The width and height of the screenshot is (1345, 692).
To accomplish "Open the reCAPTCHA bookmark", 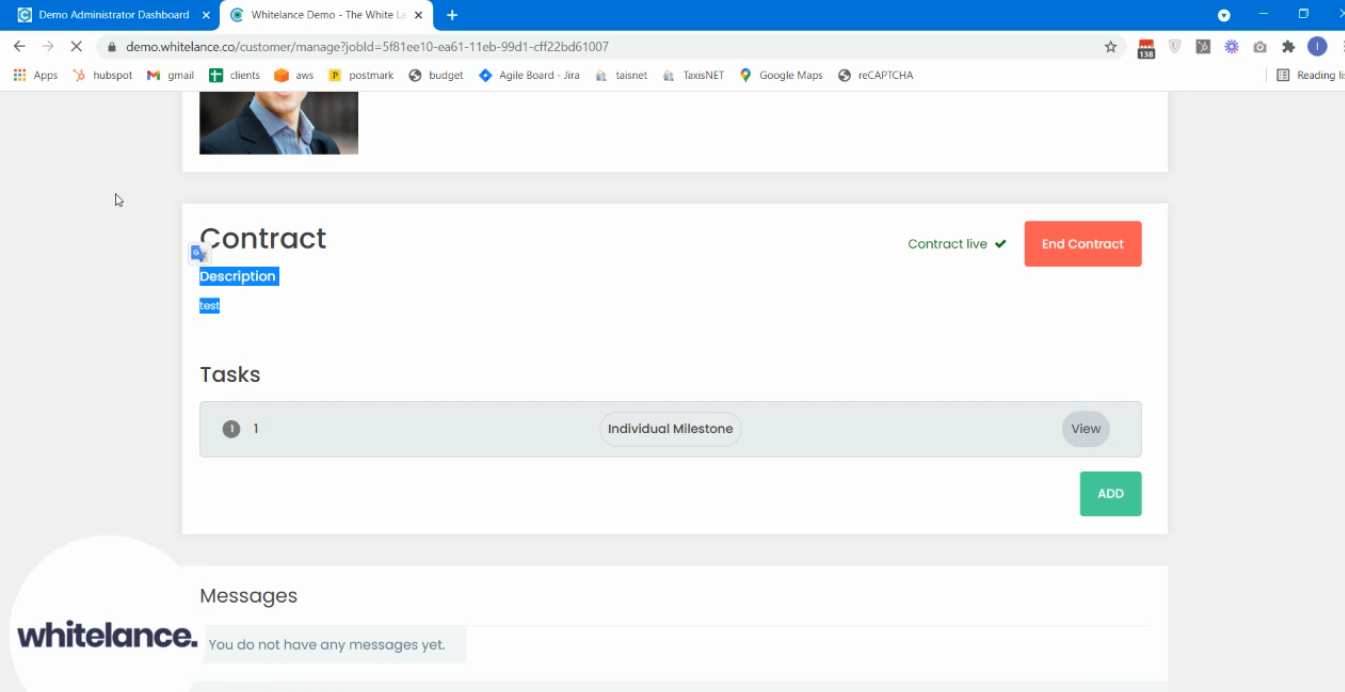I will click(x=876, y=75).
